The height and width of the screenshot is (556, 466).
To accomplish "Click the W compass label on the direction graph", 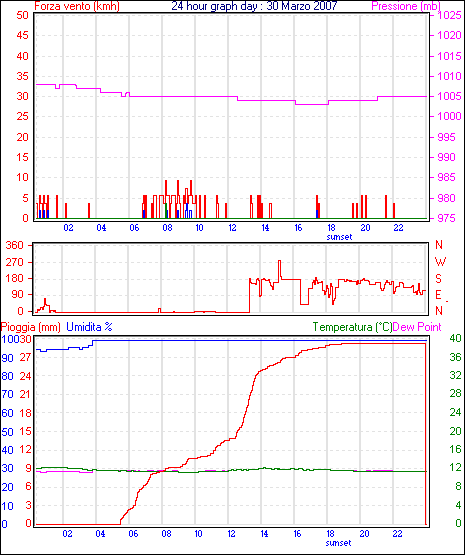I will pyautogui.click(x=440, y=262).
